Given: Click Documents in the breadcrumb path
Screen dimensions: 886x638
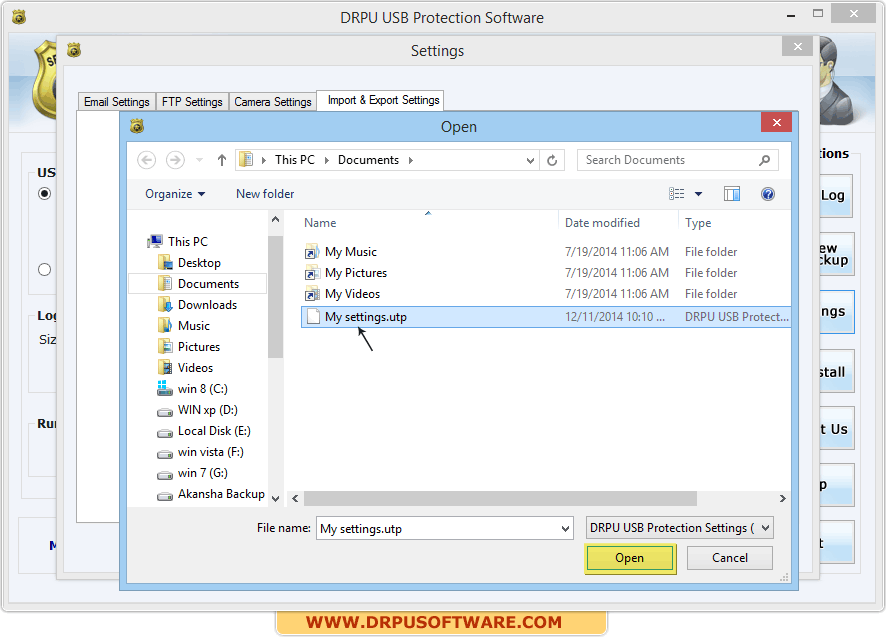Looking at the screenshot, I should 368,160.
